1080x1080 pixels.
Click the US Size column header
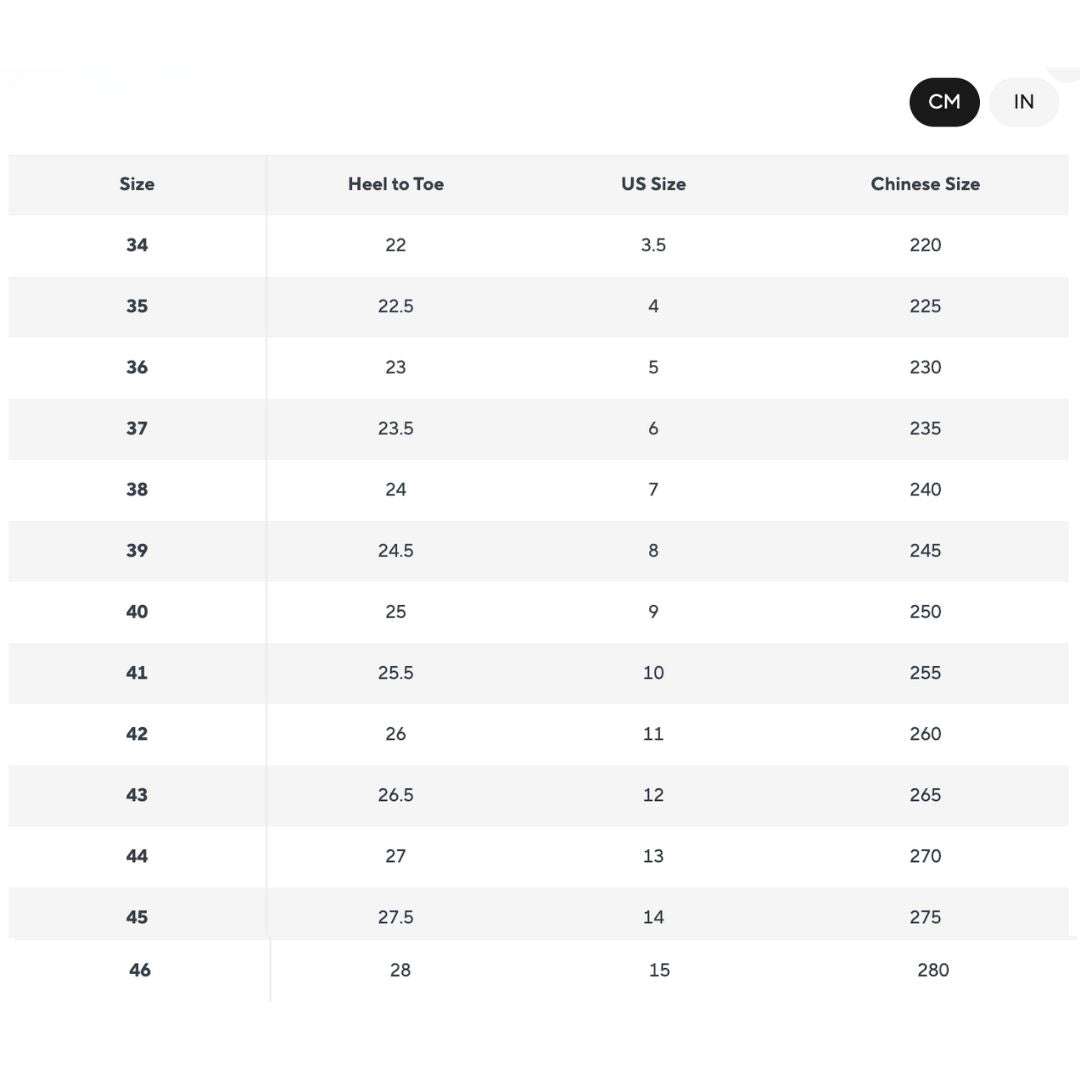(653, 184)
